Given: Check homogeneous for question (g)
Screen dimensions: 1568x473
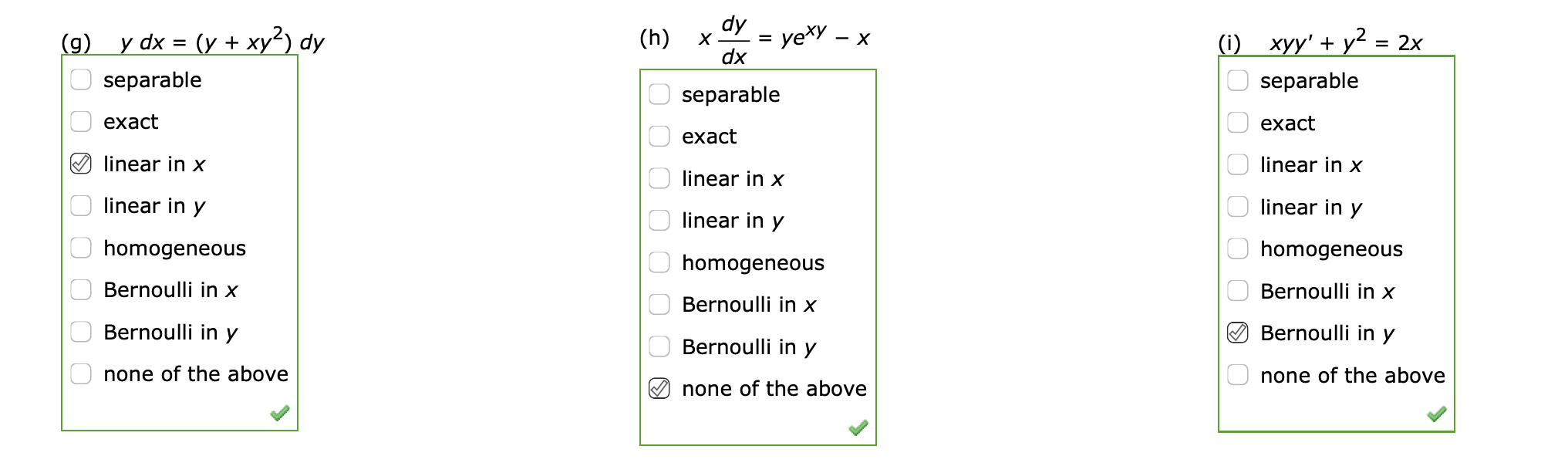Looking at the screenshot, I should (80, 247).
